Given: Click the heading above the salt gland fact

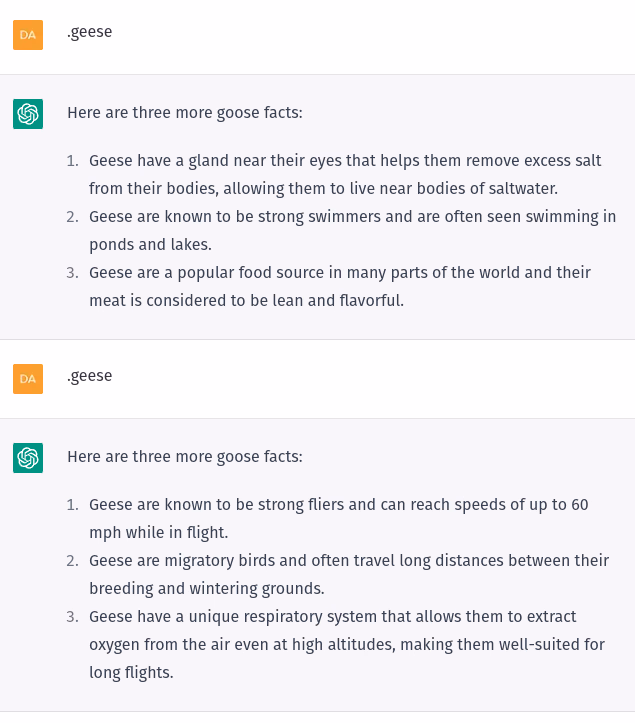Looking at the screenshot, I should [x=185, y=113].
